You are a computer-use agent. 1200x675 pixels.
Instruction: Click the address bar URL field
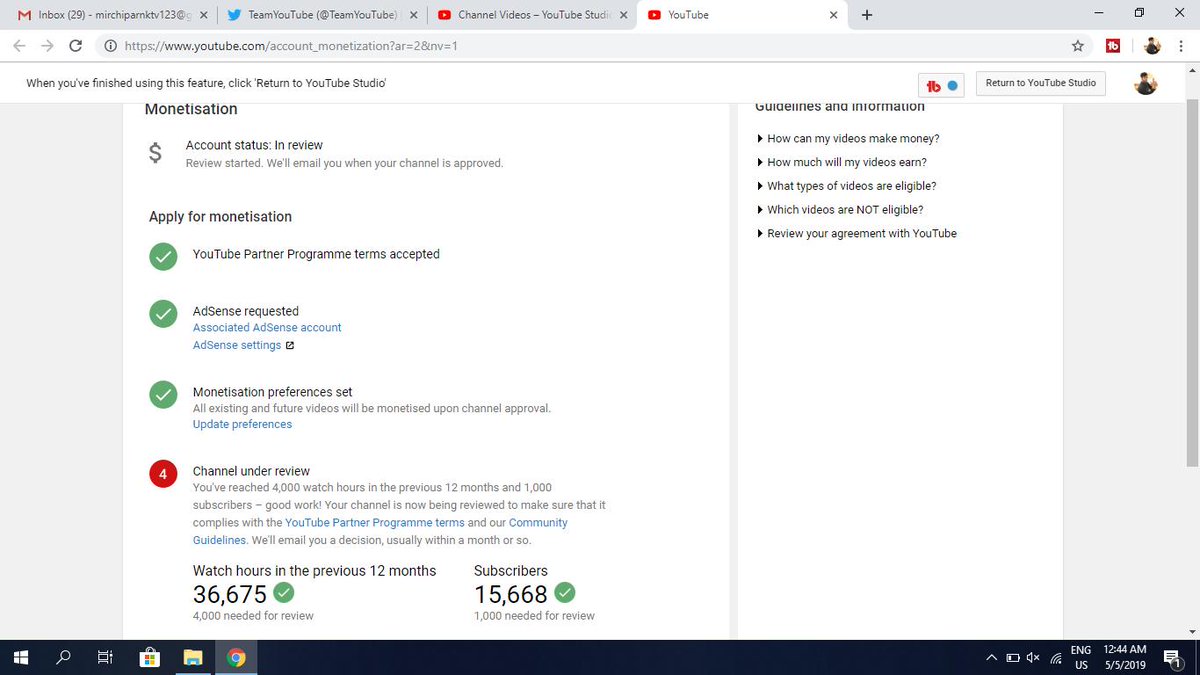click(x=590, y=46)
